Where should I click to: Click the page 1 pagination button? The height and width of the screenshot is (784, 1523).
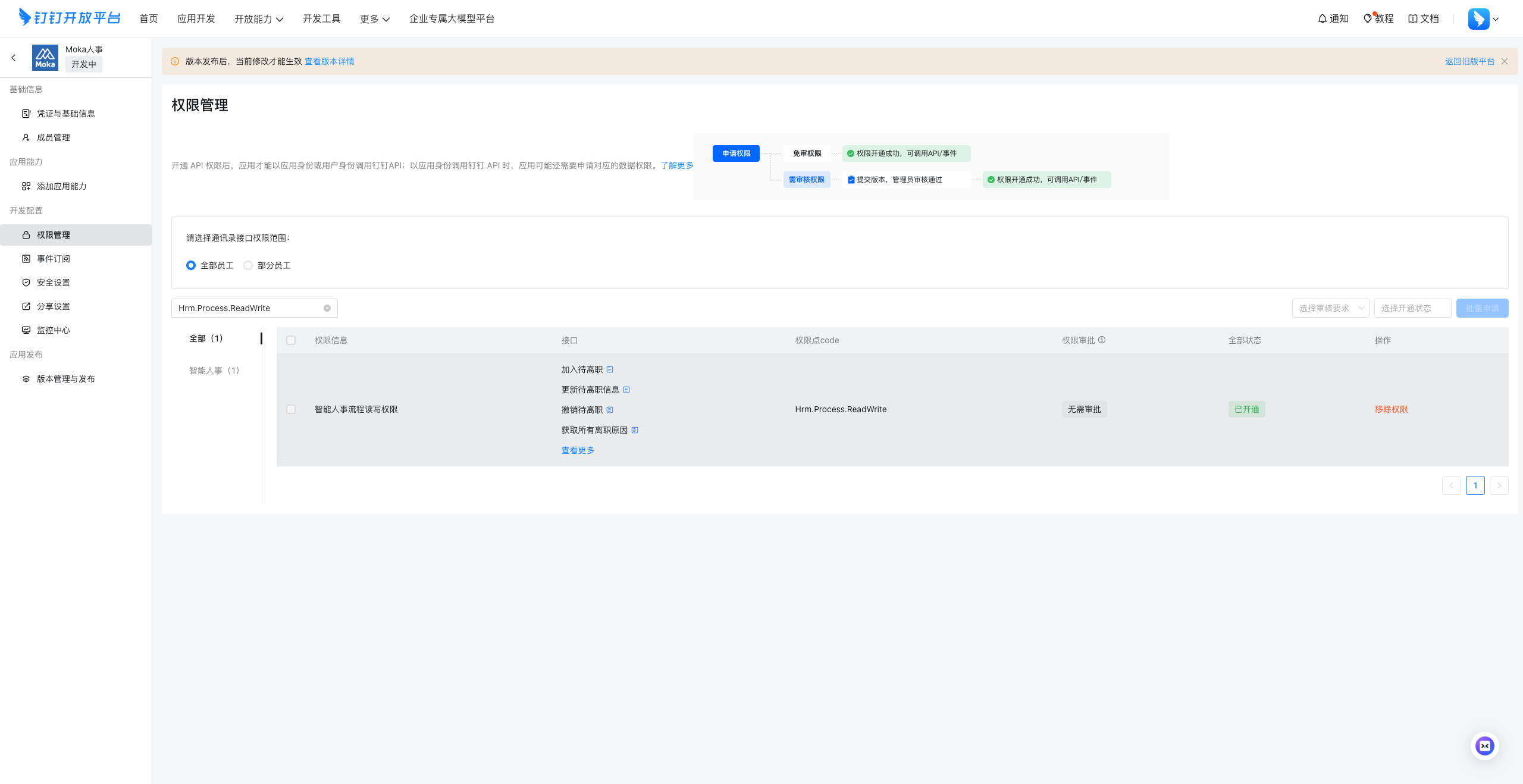[1475, 485]
